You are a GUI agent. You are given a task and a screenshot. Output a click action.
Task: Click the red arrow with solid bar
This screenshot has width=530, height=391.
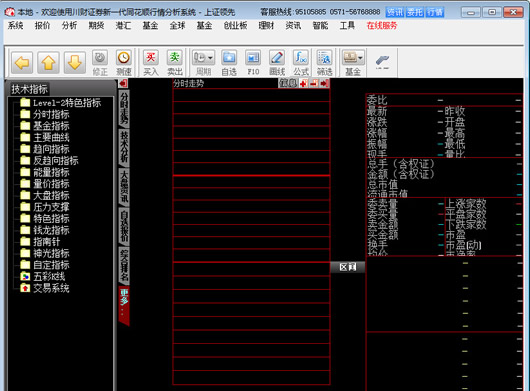pos(325,83)
